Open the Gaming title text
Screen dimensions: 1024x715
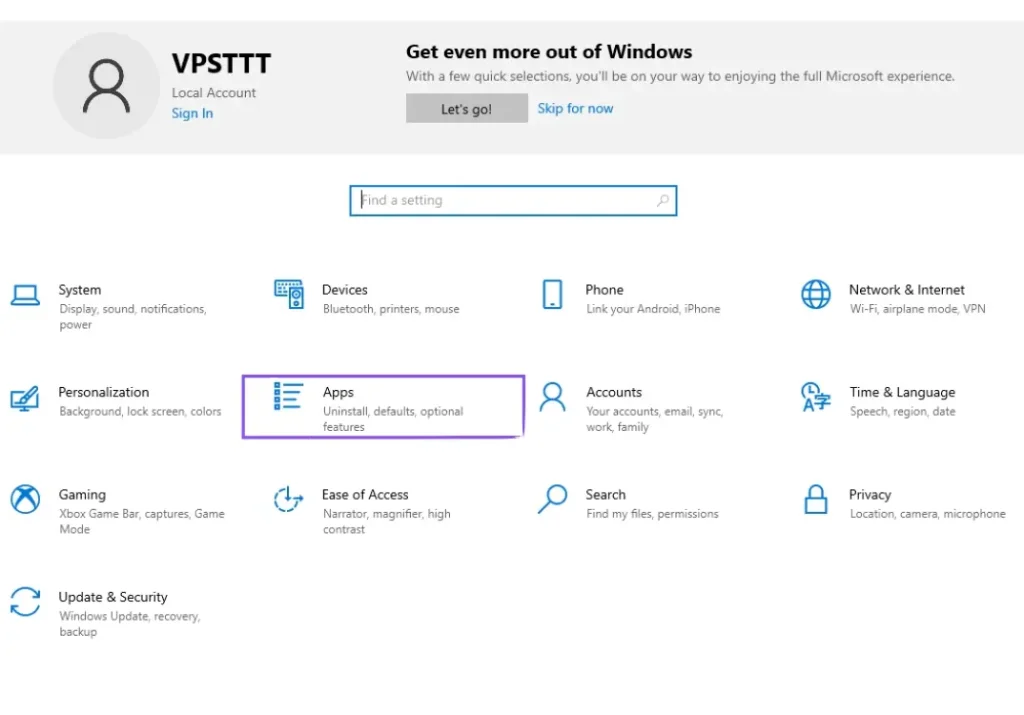82,495
